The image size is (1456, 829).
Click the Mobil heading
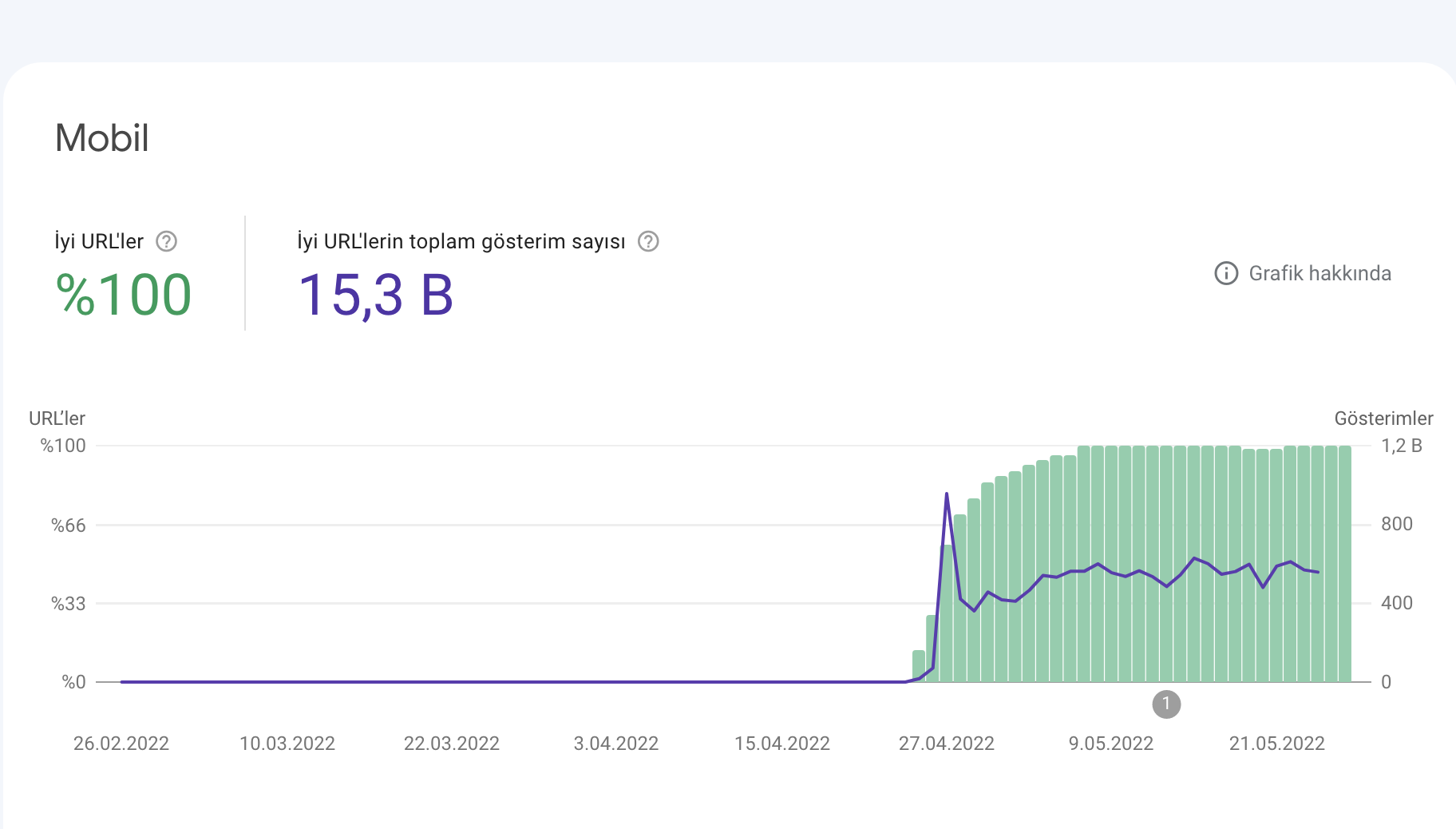(x=102, y=138)
